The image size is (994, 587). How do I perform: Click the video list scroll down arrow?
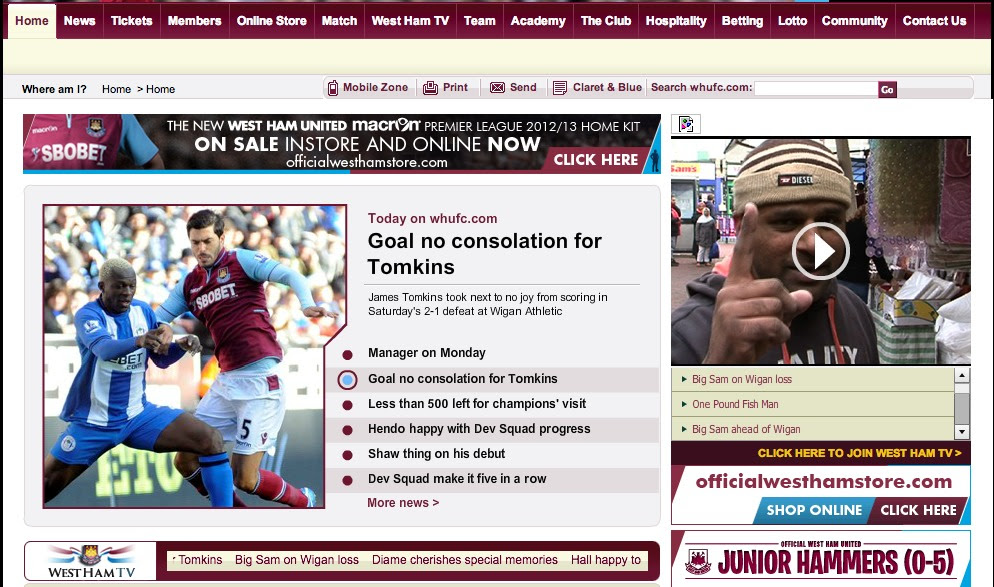pos(962,432)
